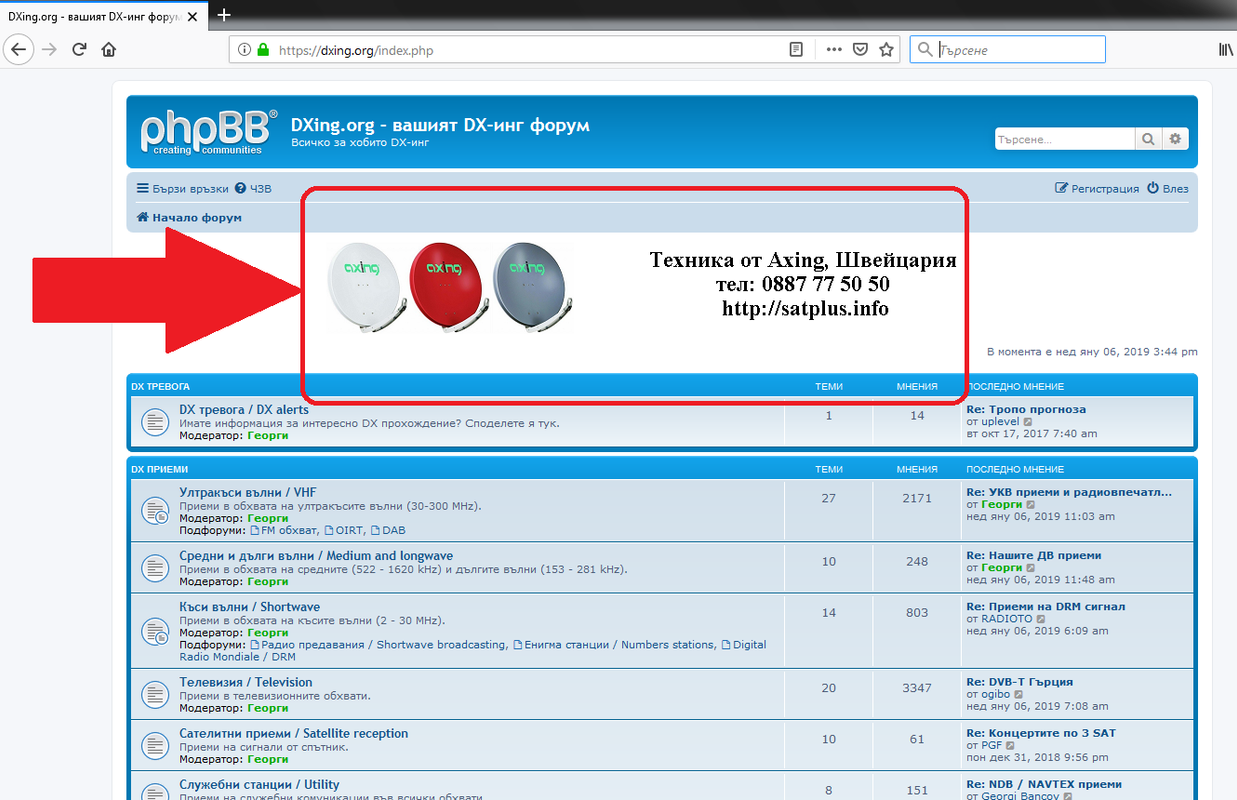1237x800 pixels.
Task: Open Служебни станции / Utility forum
Action: pyautogui.click(x=260, y=785)
